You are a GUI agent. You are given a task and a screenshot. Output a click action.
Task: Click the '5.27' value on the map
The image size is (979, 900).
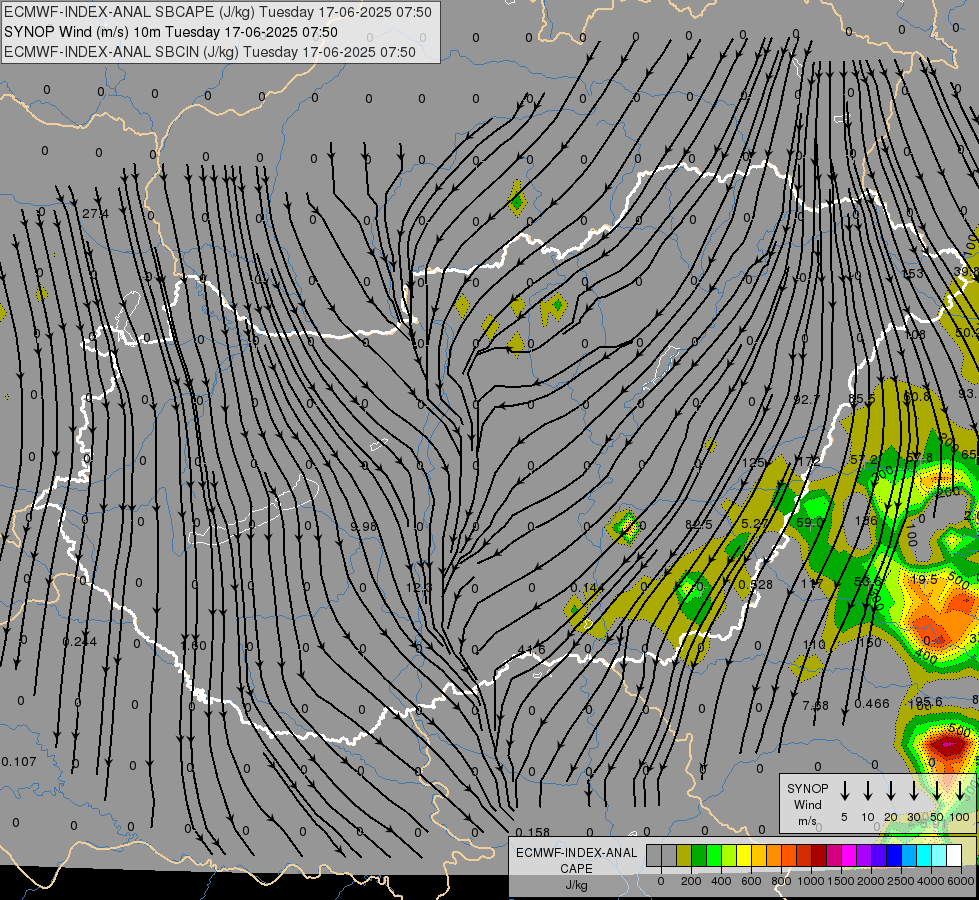754,523
